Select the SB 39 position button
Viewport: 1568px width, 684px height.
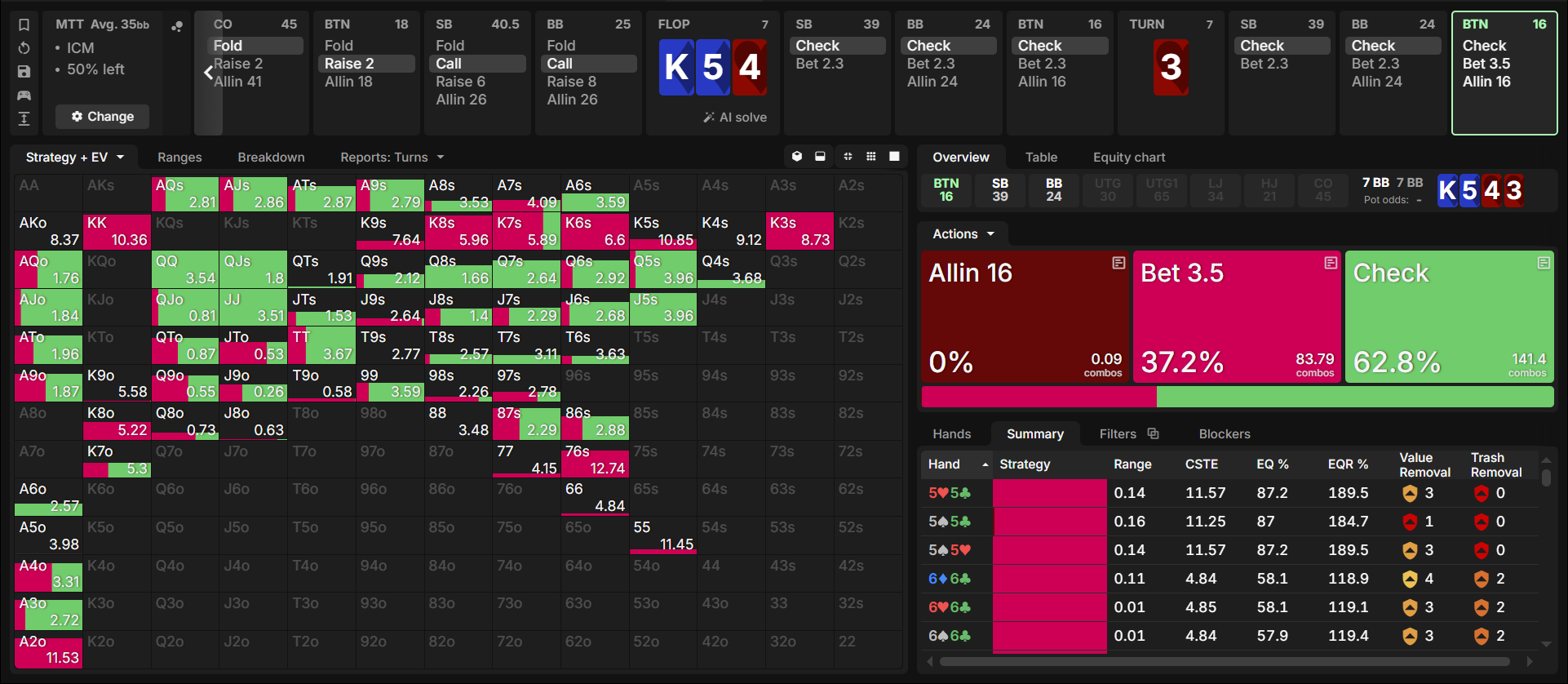coord(1000,190)
